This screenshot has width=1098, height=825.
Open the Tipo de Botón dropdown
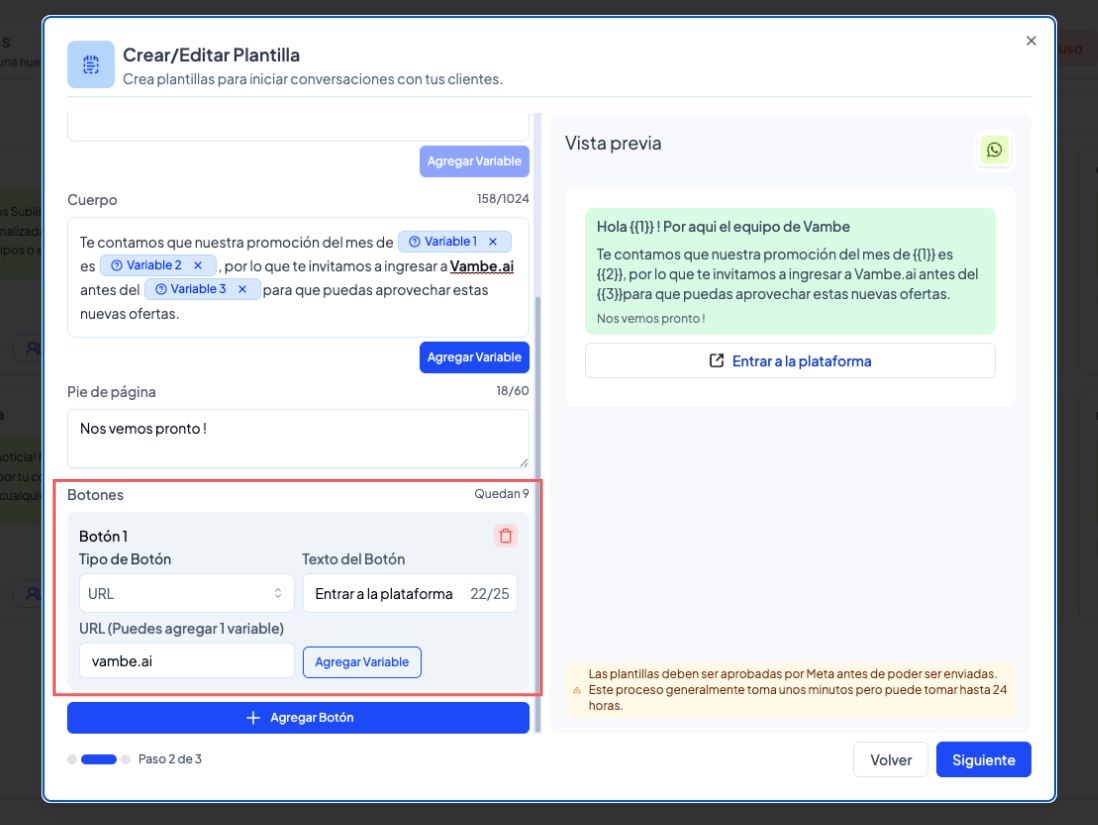pyautogui.click(x=186, y=593)
